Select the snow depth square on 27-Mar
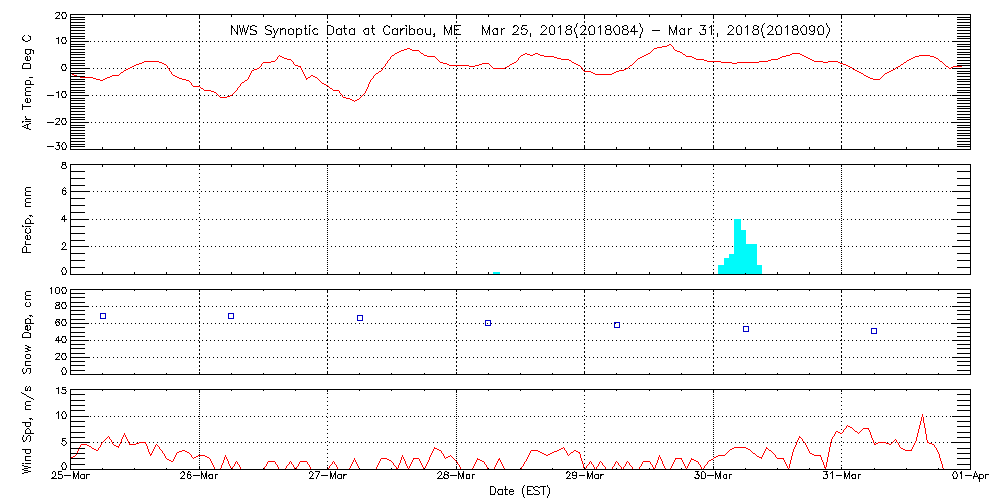This screenshot has height=500, width=1000. [360, 318]
